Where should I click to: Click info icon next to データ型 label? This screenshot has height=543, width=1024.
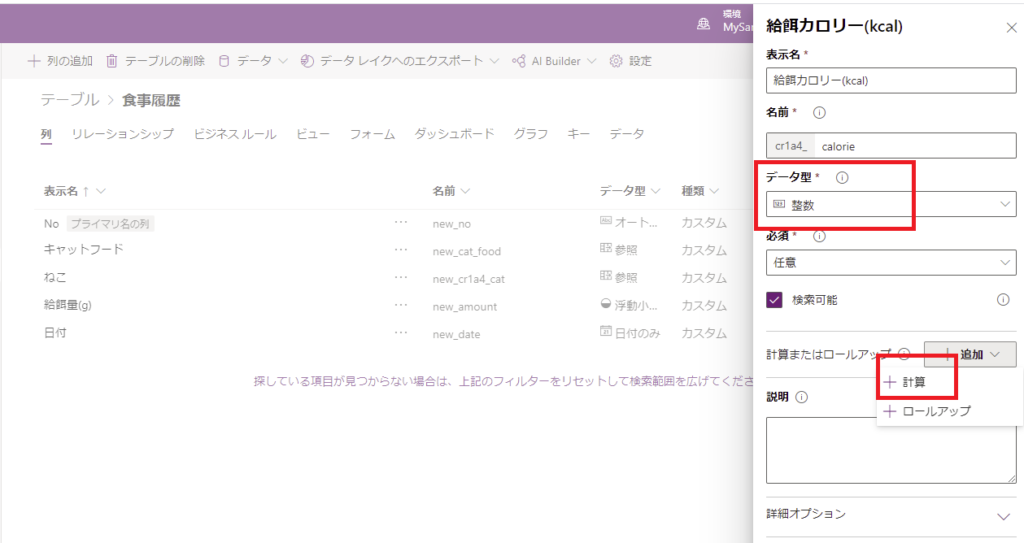coord(842,177)
